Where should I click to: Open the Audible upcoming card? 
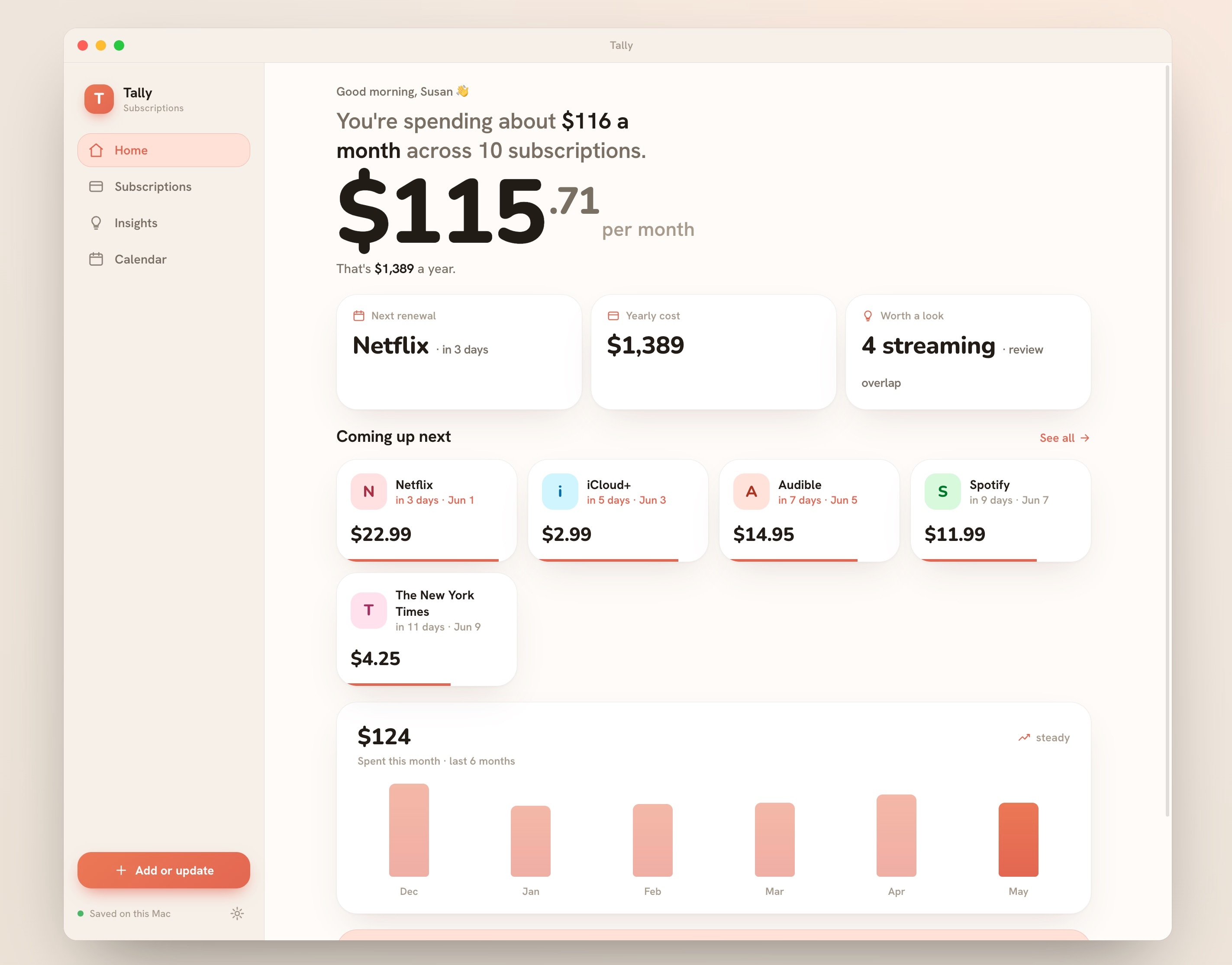[x=809, y=511]
